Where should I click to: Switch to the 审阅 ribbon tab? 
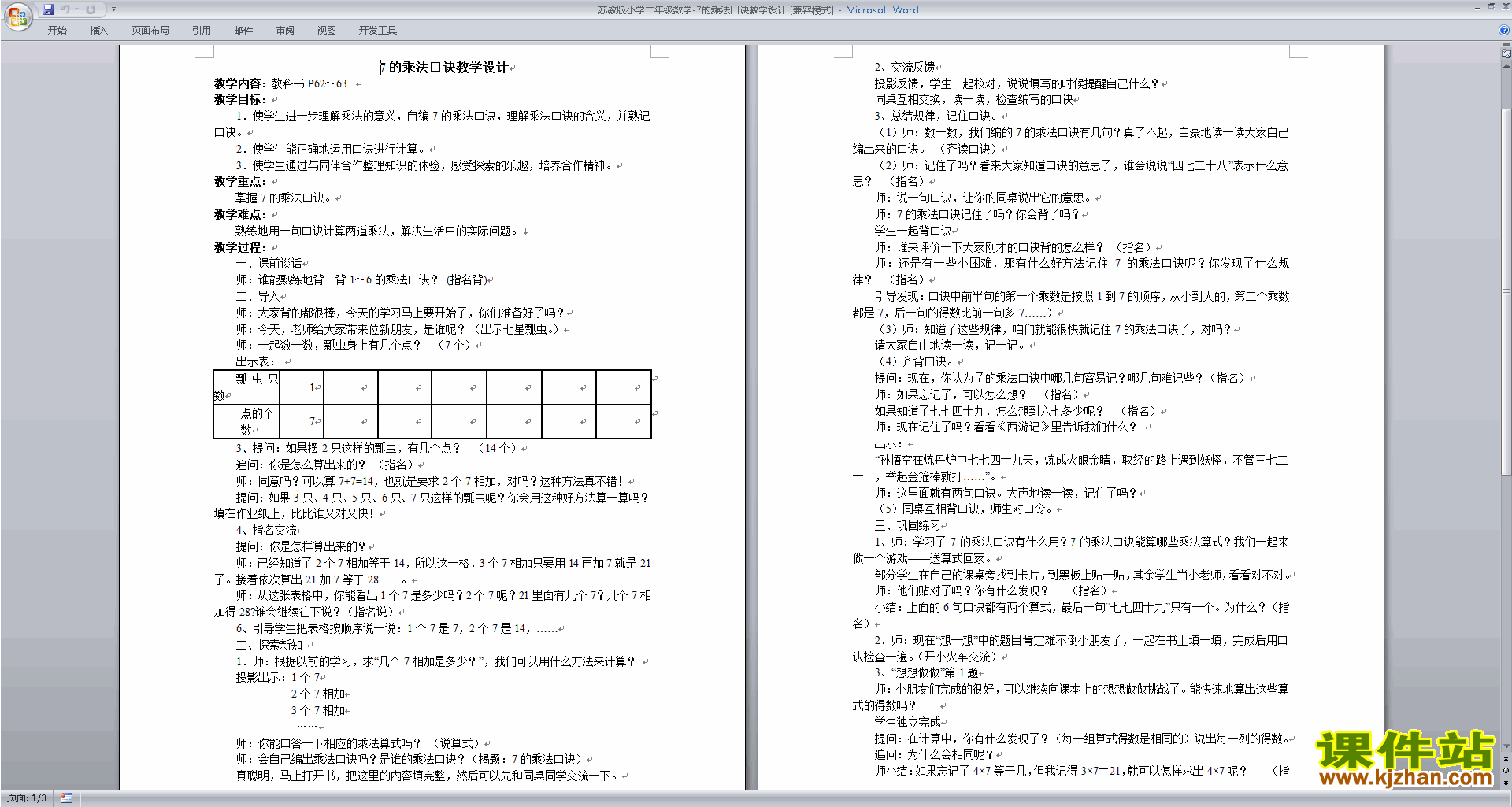[285, 31]
